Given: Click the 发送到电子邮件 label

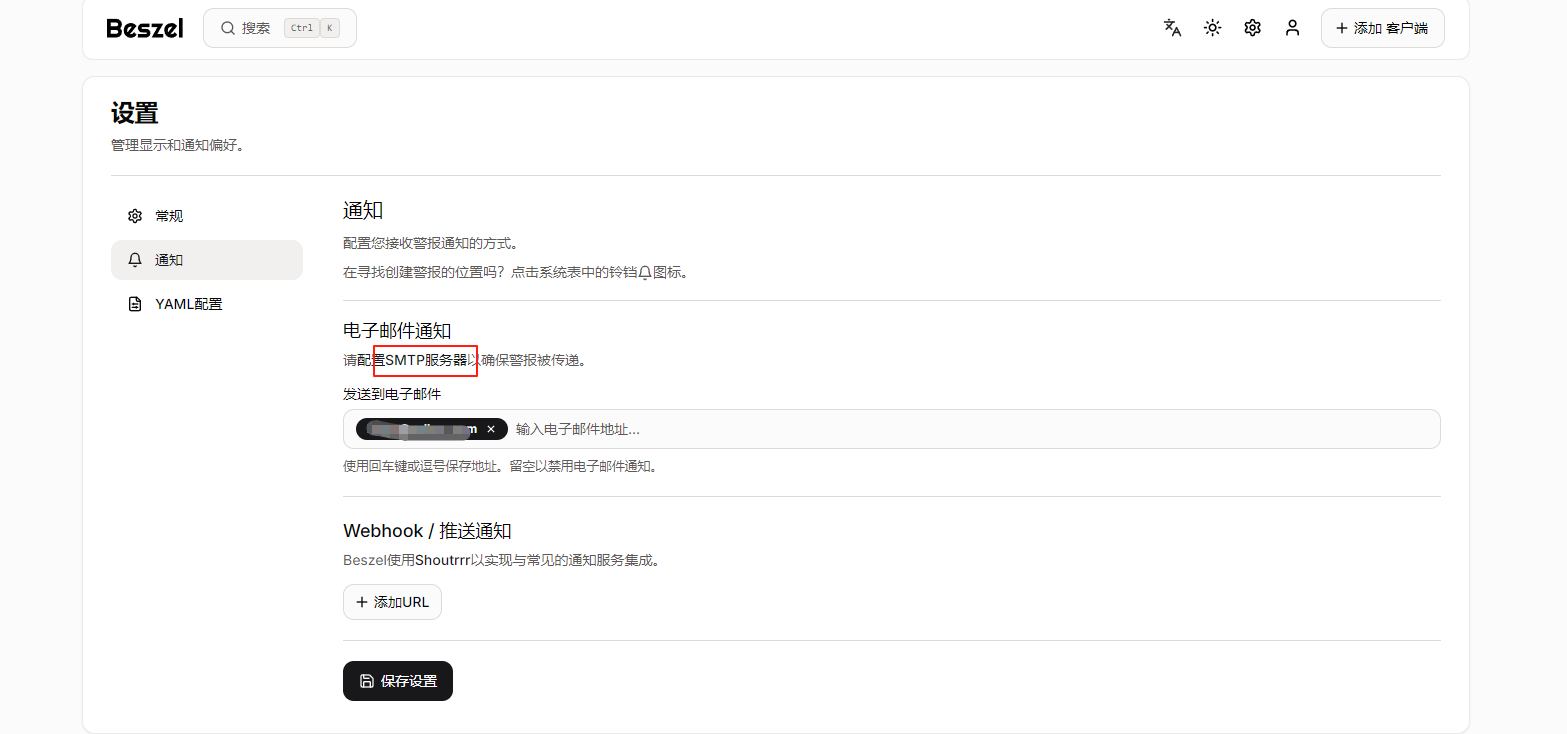Looking at the screenshot, I should (x=392, y=394).
